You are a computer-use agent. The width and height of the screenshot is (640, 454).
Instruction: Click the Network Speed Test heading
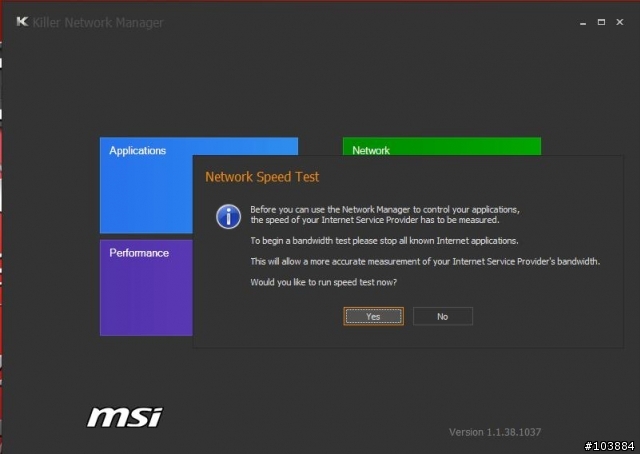[x=262, y=177]
